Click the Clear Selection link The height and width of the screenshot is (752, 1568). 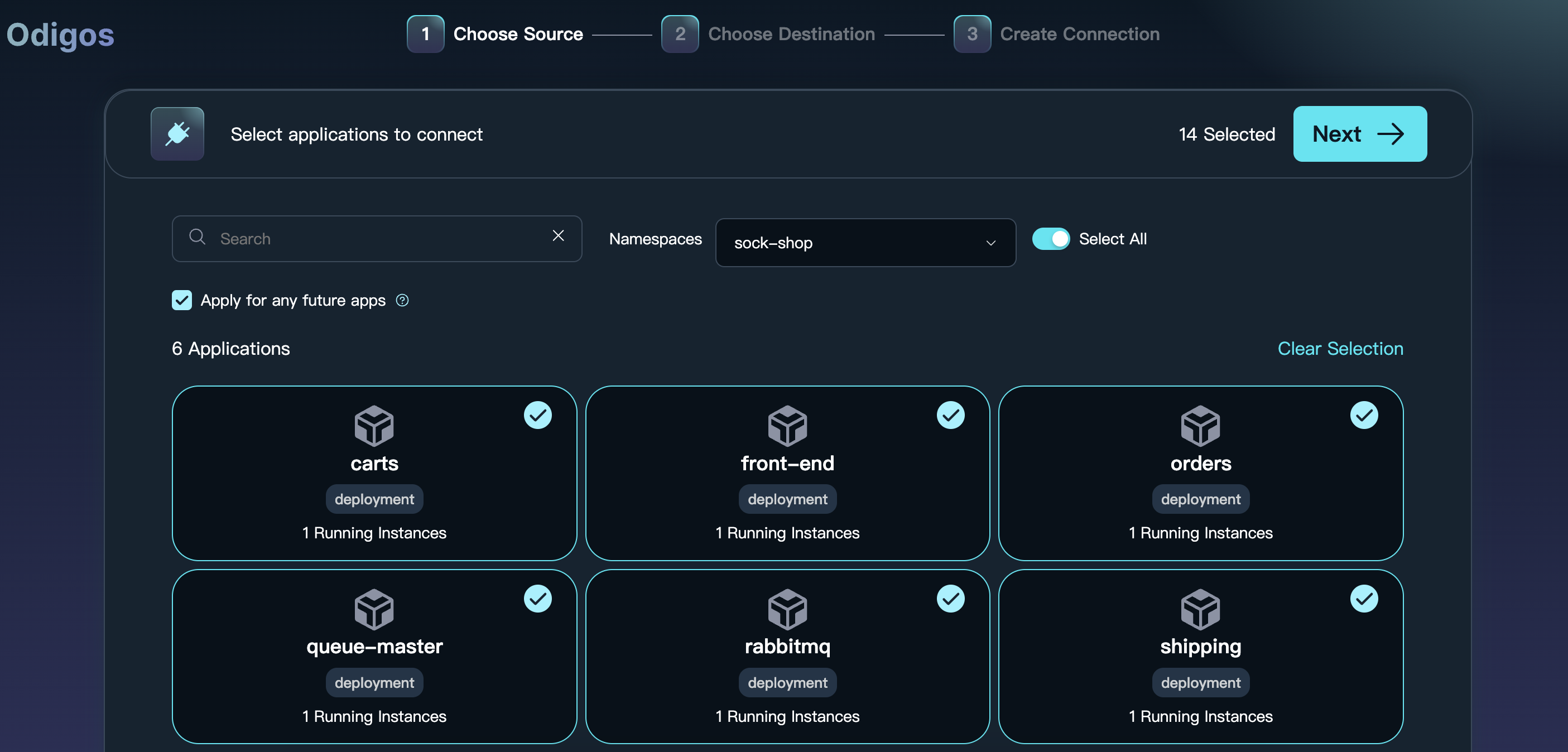[1340, 349]
